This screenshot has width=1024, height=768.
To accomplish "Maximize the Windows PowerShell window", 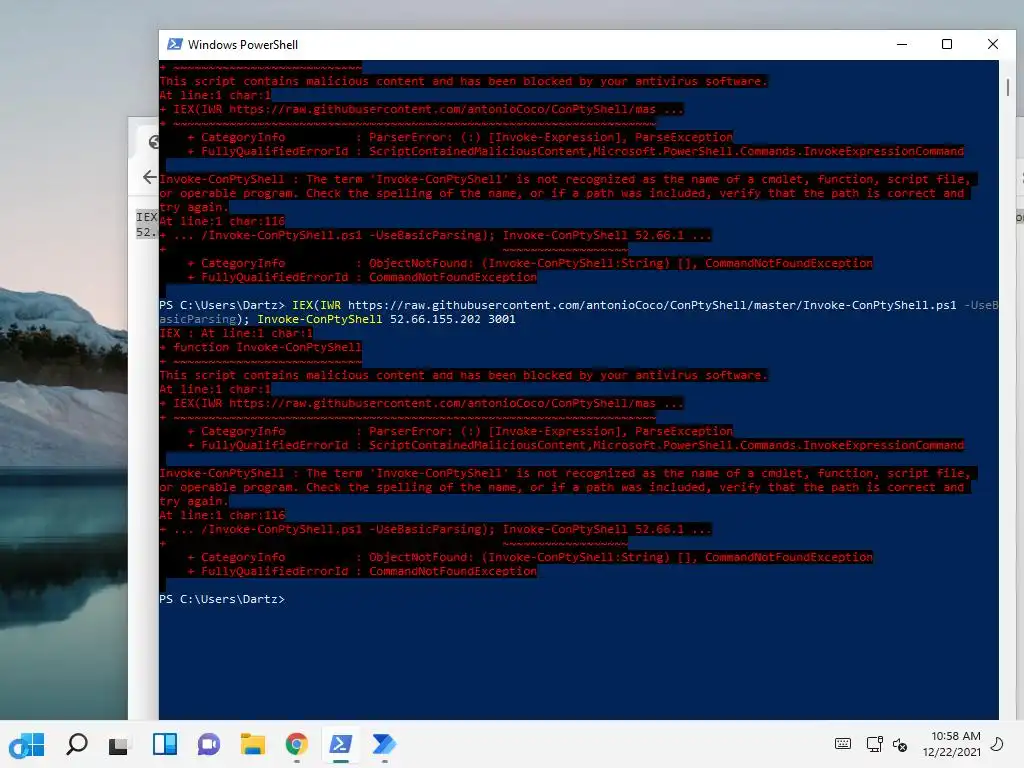I will [947, 44].
